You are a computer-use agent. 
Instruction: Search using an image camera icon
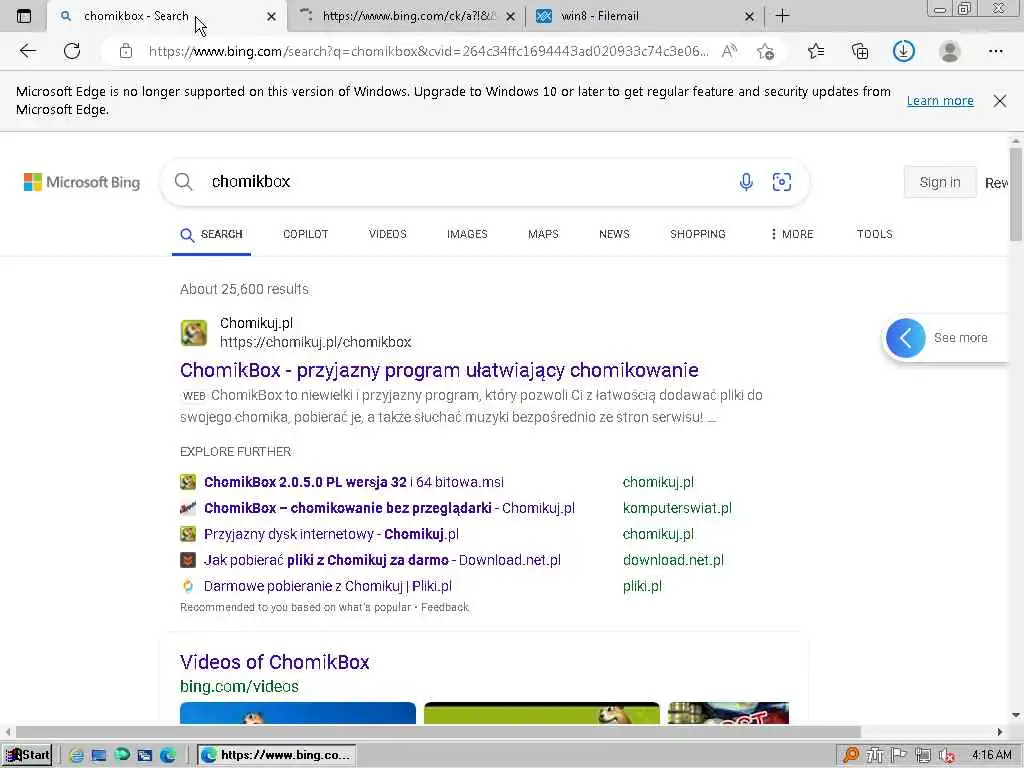(782, 182)
